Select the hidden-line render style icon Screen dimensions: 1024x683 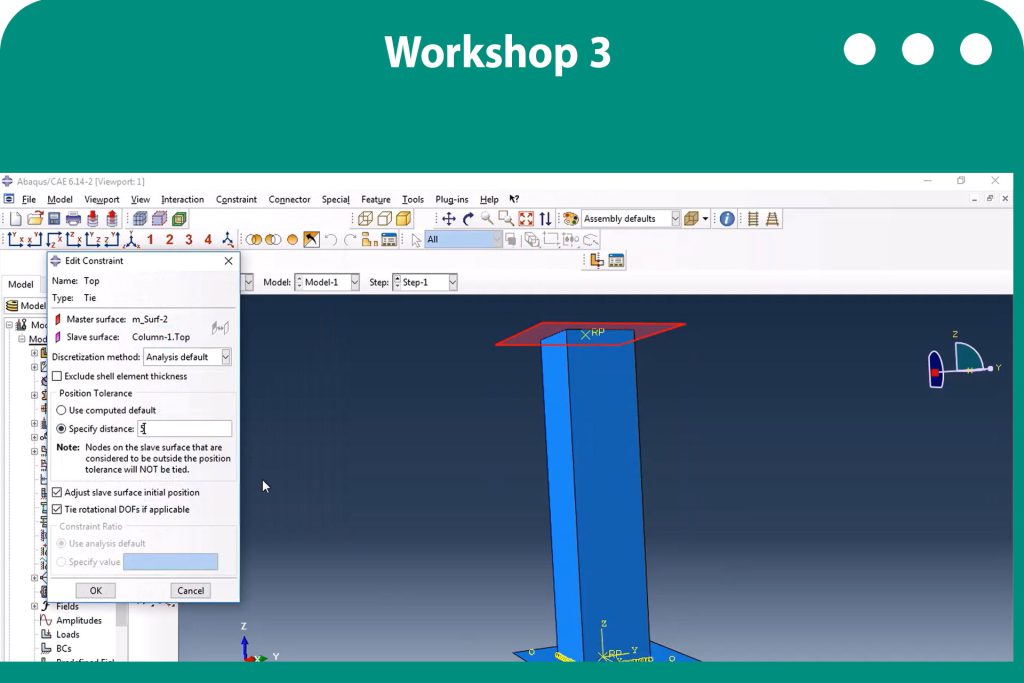[x=385, y=219]
